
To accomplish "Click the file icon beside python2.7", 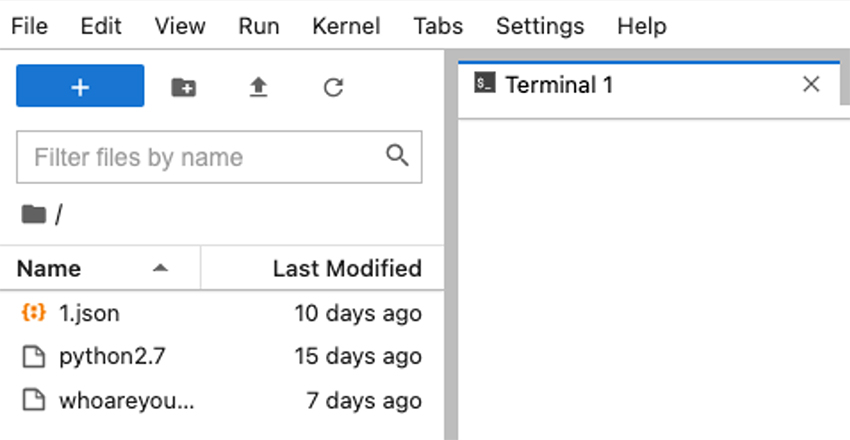I will [x=34, y=356].
